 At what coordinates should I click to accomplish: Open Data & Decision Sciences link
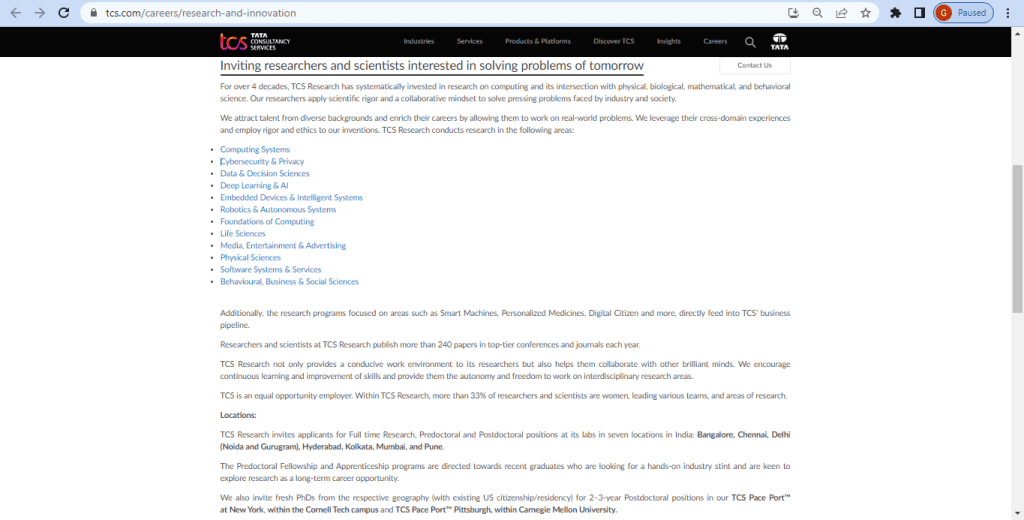264,173
